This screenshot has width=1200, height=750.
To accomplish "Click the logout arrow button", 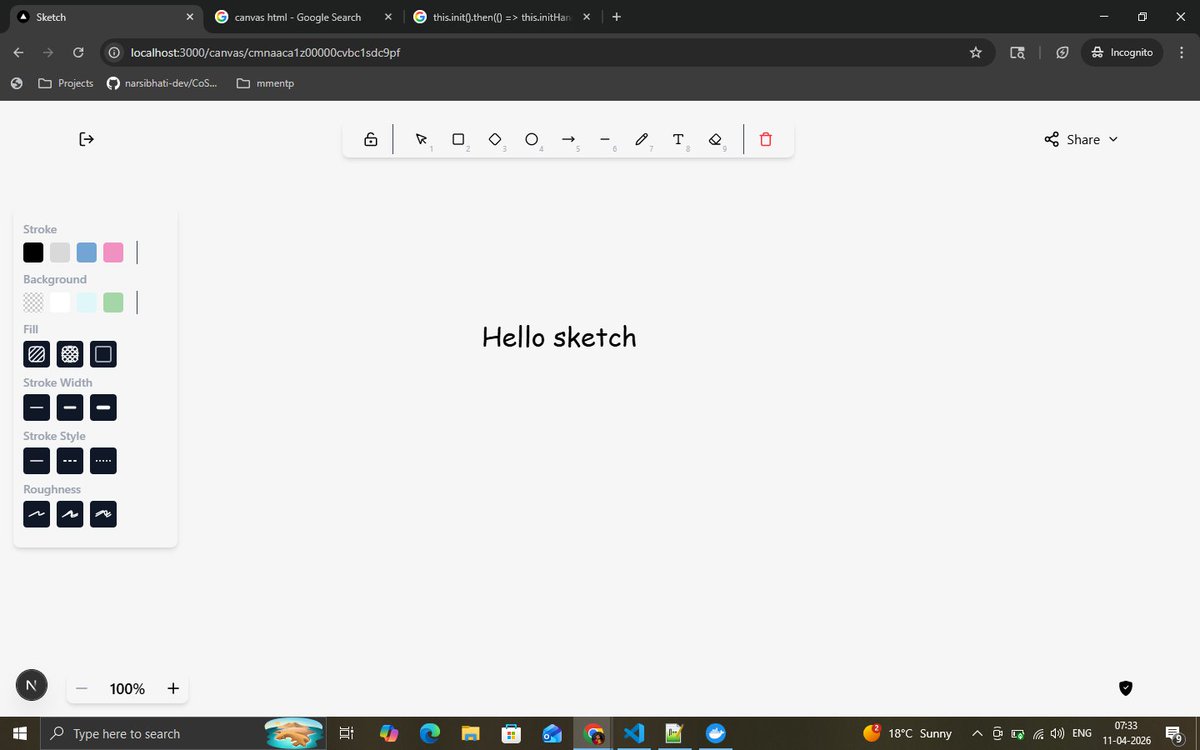I will 86,139.
